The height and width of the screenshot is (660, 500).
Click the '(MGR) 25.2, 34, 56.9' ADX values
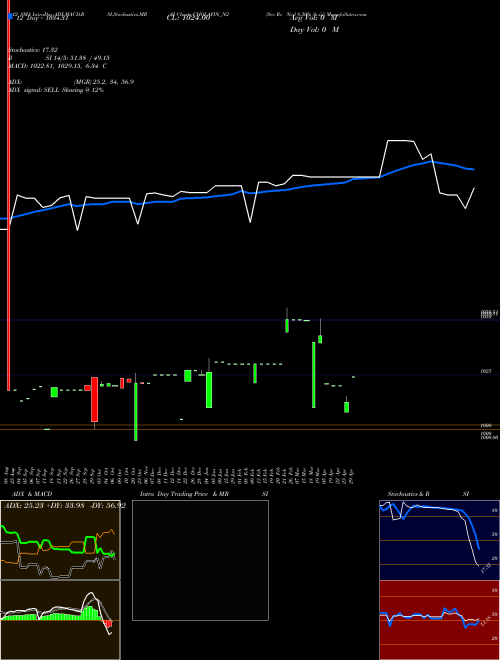pyautogui.click(x=104, y=82)
